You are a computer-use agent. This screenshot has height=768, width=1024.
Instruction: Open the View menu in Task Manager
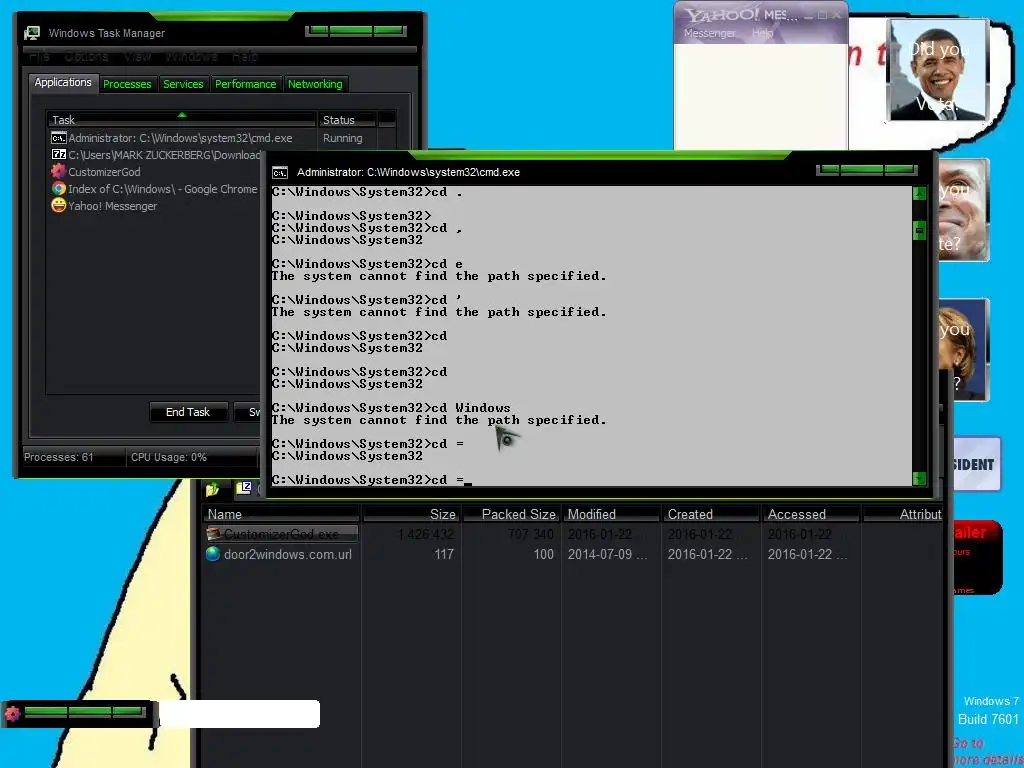[137, 57]
